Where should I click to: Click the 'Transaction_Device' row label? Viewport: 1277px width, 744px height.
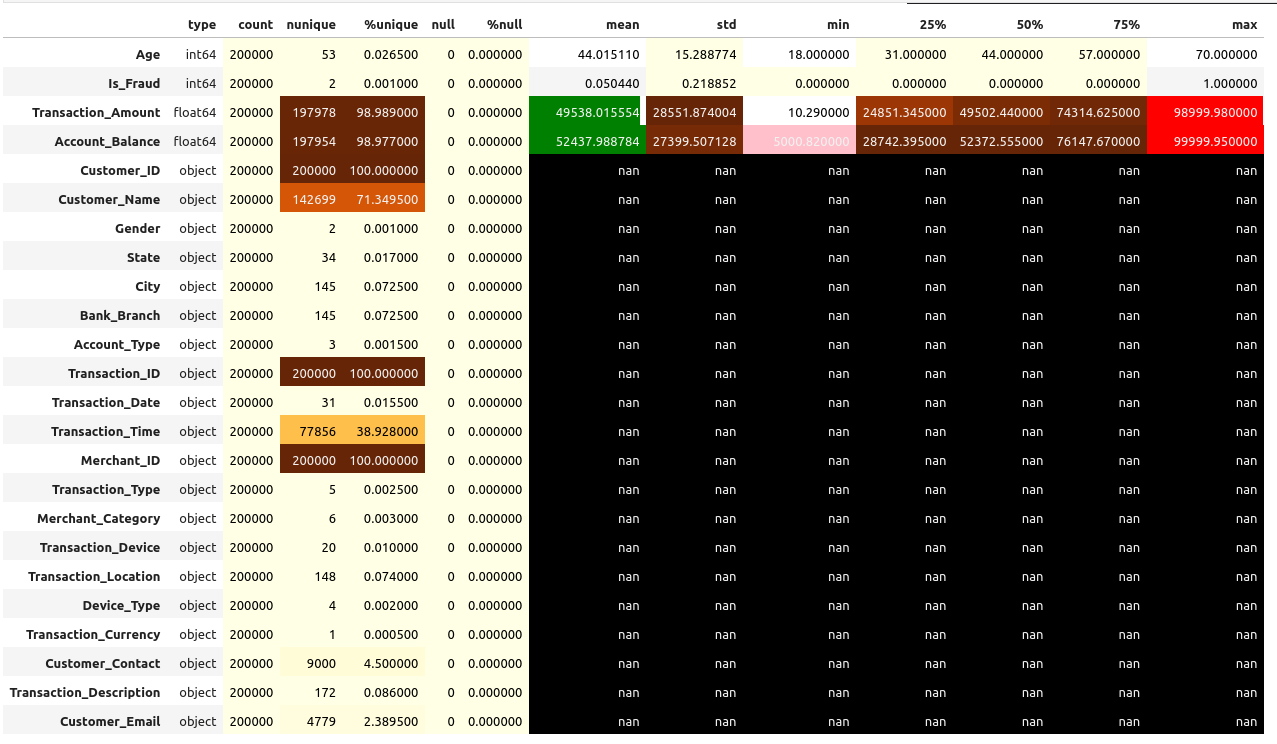coord(100,547)
